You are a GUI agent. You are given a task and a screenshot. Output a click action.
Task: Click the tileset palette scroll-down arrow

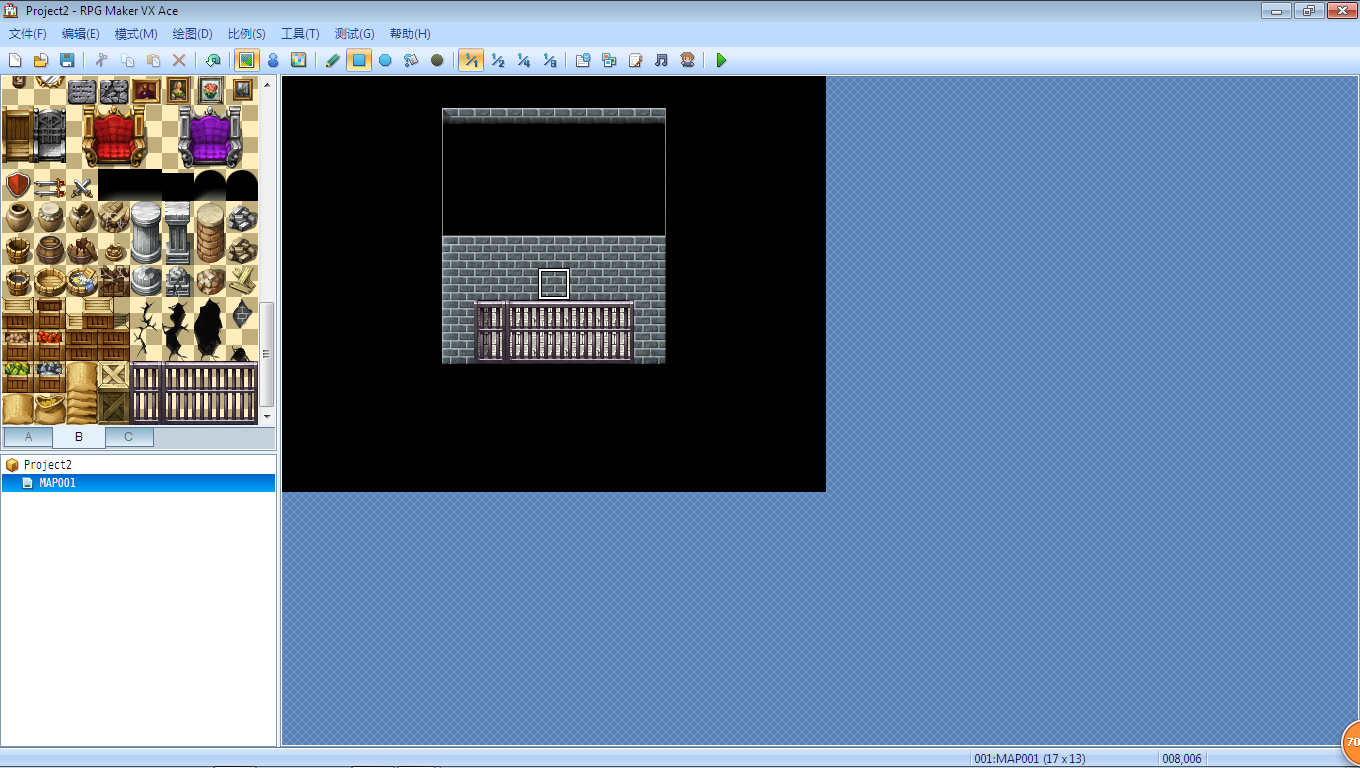click(x=267, y=415)
